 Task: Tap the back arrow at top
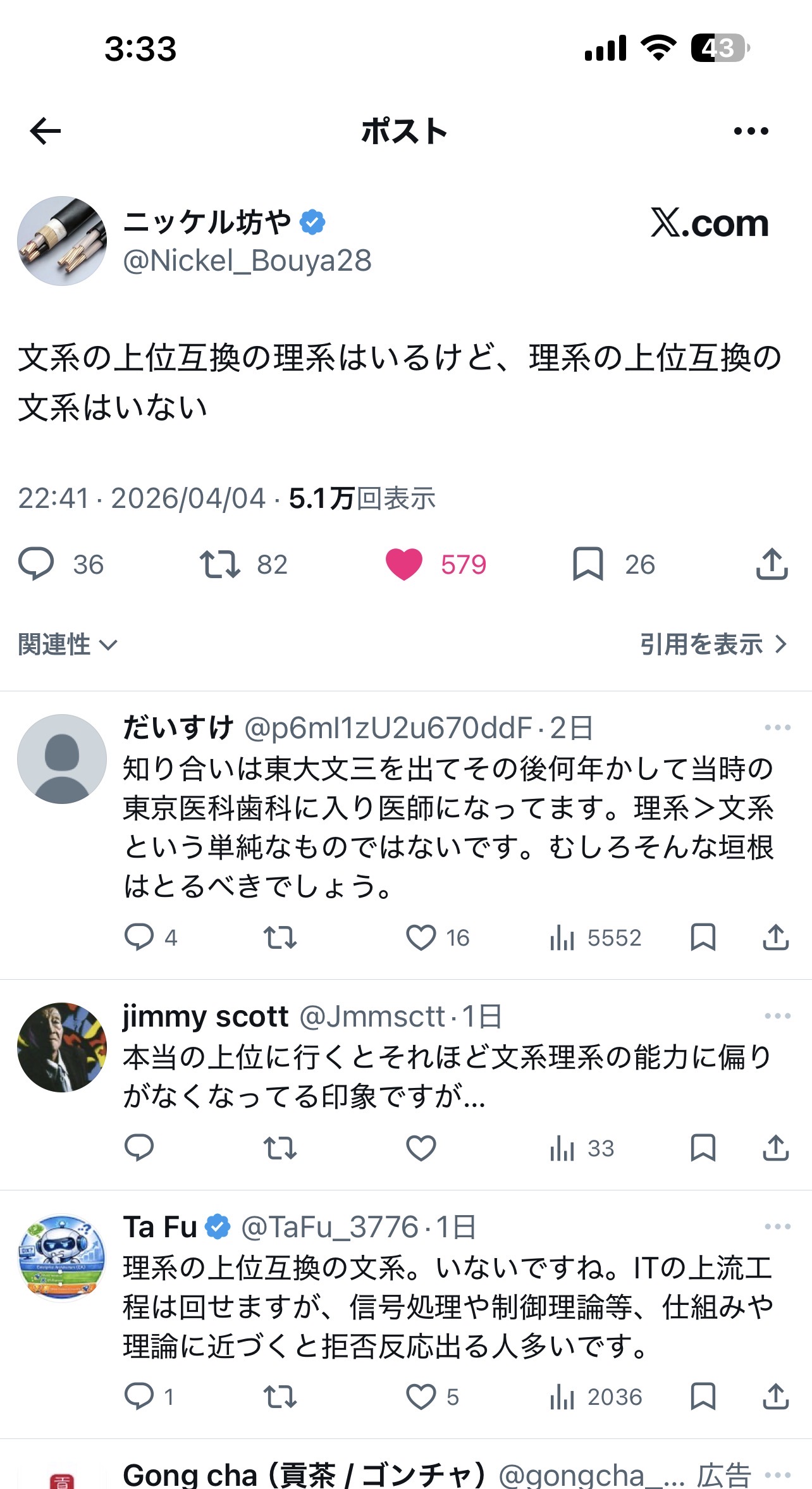pyautogui.click(x=46, y=132)
